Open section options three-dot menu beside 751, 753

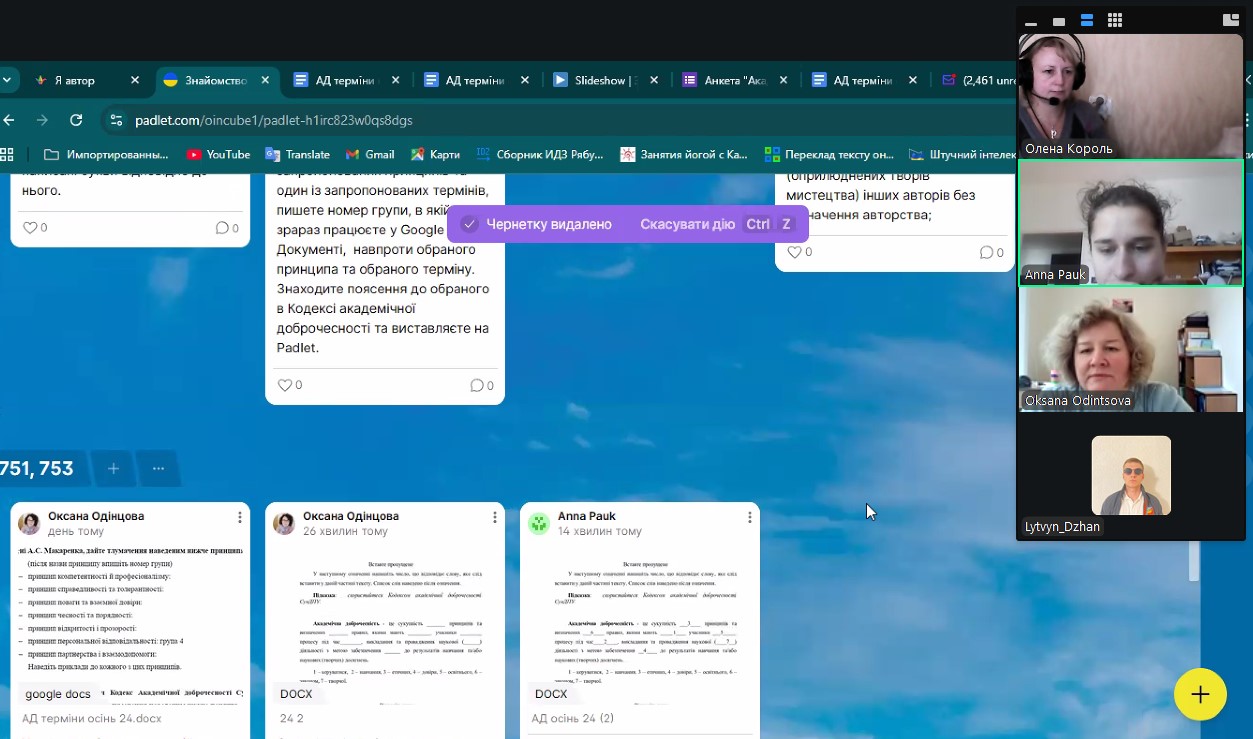[158, 468]
